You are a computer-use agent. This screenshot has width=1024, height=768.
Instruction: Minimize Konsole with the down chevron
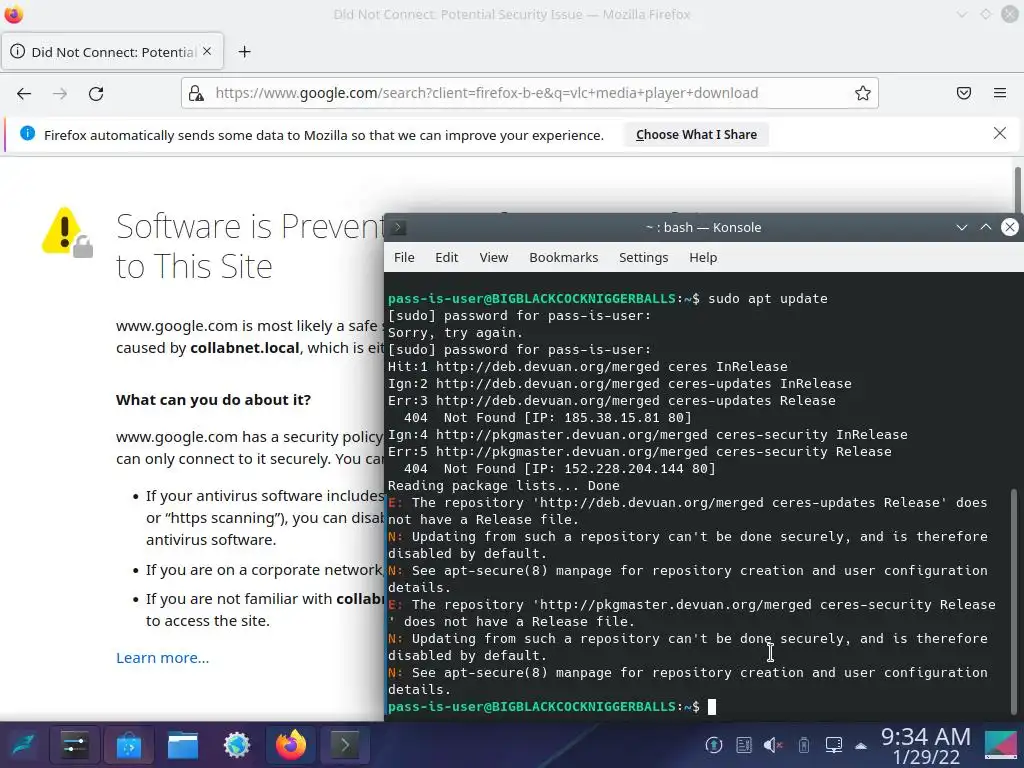[x=961, y=227]
